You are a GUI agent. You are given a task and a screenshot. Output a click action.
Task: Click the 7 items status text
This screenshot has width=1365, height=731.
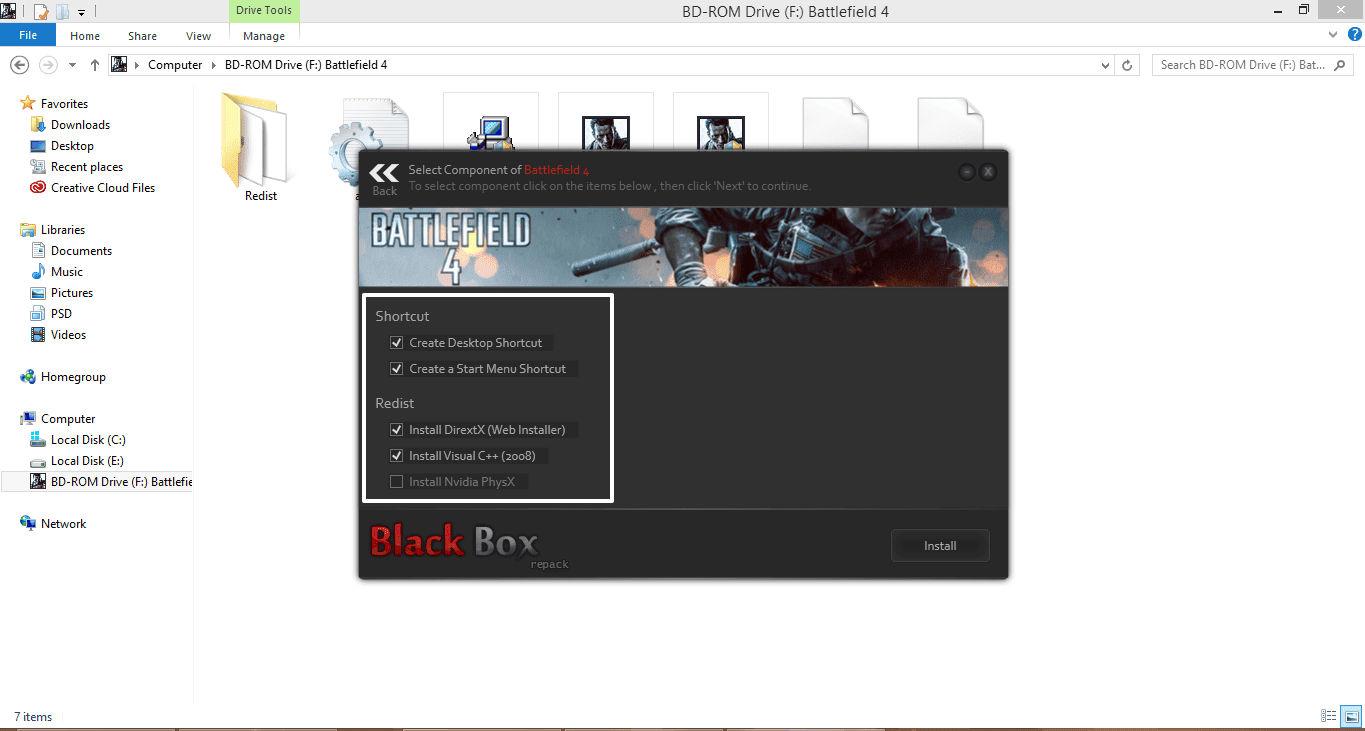(x=33, y=717)
